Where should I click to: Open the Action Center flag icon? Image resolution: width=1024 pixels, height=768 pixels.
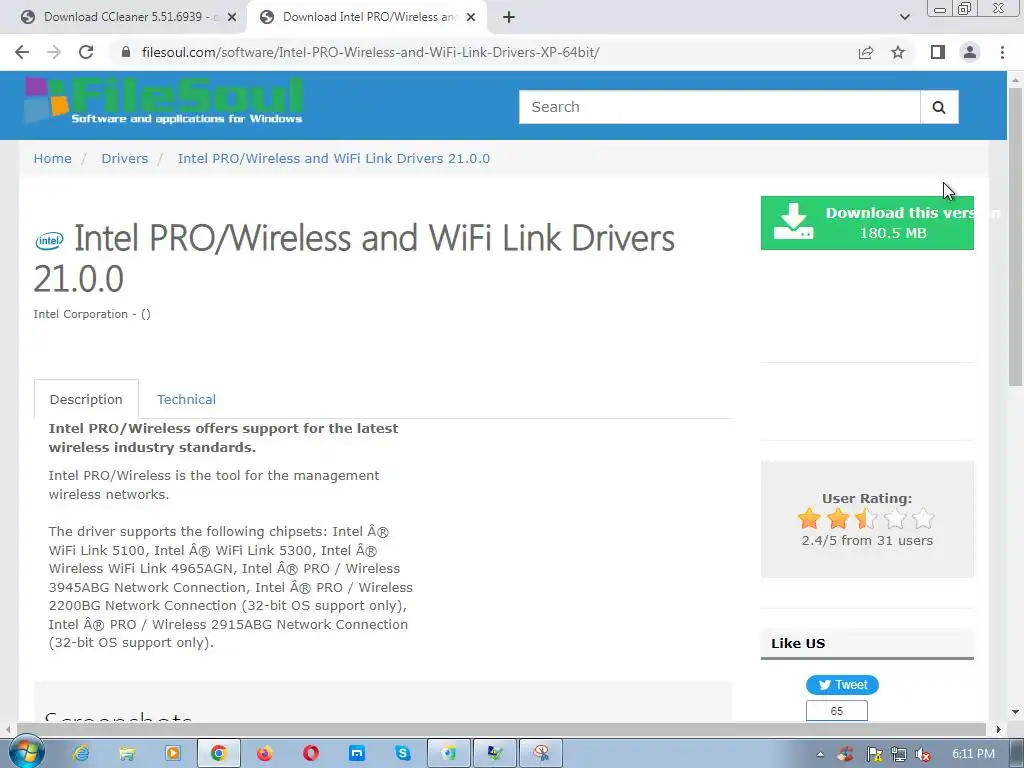[874, 754]
